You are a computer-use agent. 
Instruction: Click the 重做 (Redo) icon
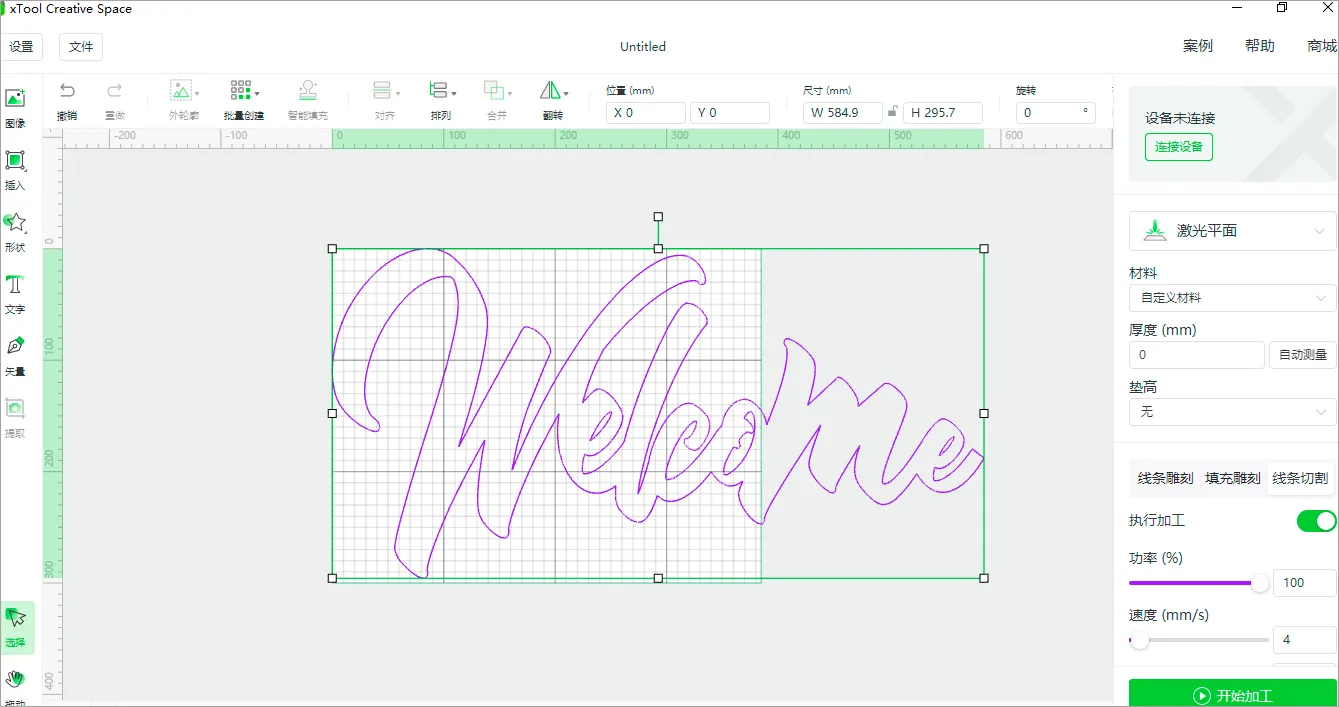[x=115, y=90]
